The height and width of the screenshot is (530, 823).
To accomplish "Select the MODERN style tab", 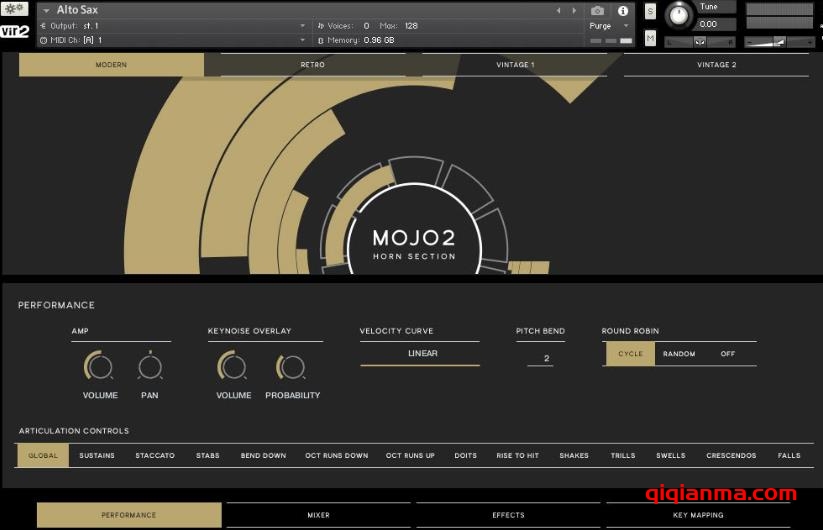I will point(111,65).
